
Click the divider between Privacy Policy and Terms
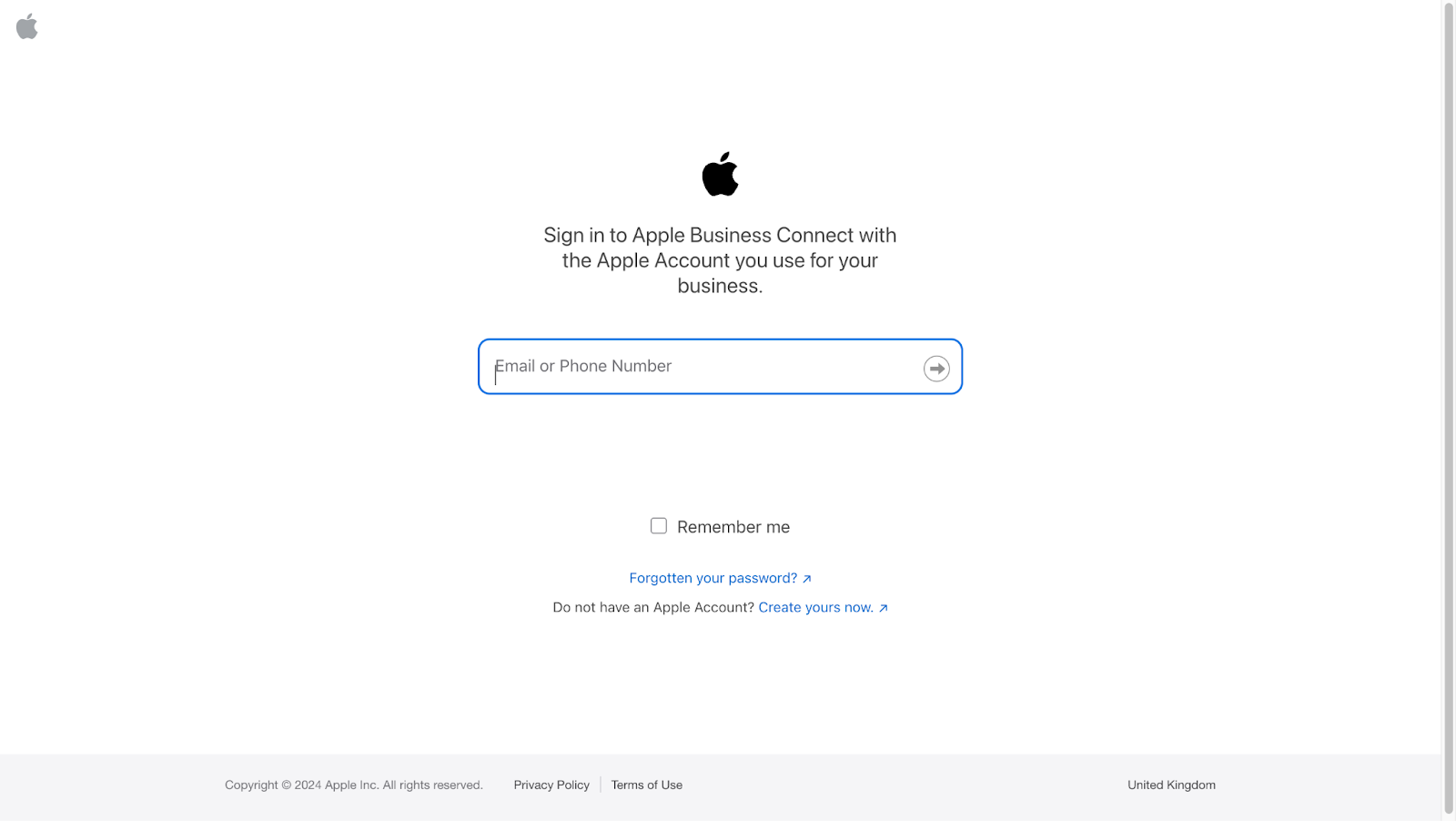601,785
